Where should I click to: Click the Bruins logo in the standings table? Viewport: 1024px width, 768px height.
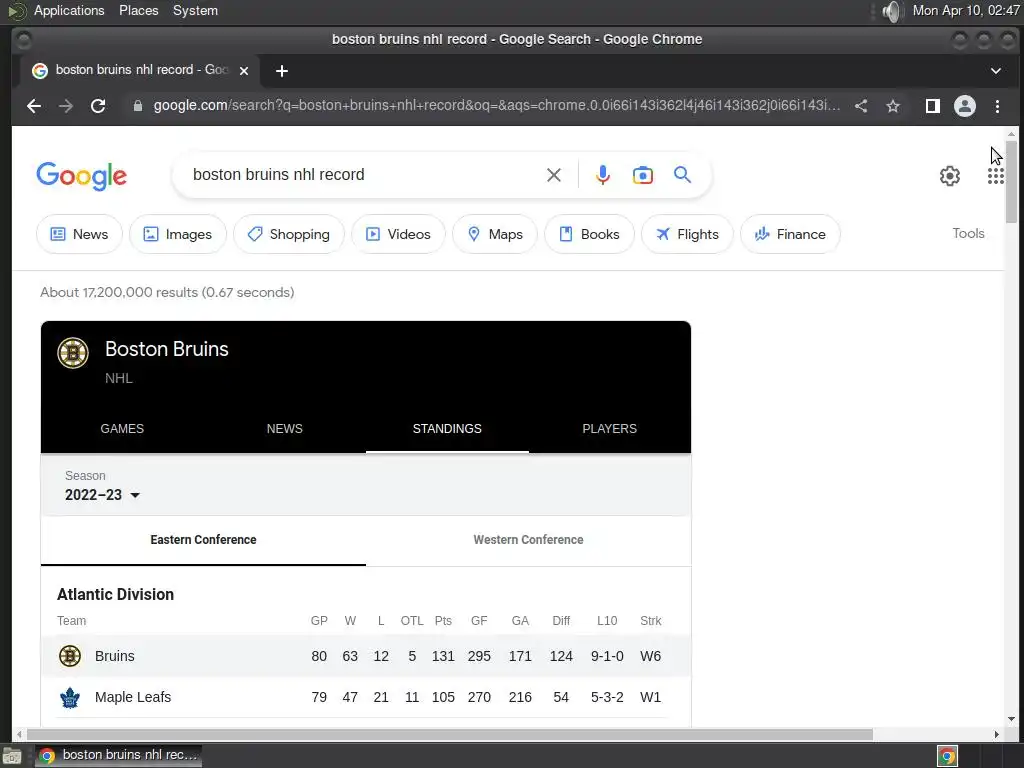click(x=70, y=656)
